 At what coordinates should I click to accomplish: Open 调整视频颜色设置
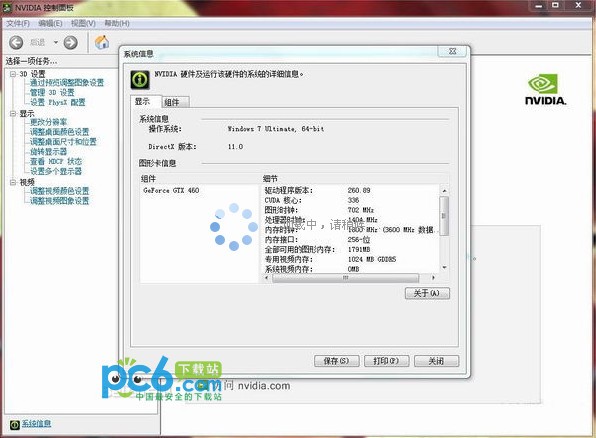tap(59, 191)
